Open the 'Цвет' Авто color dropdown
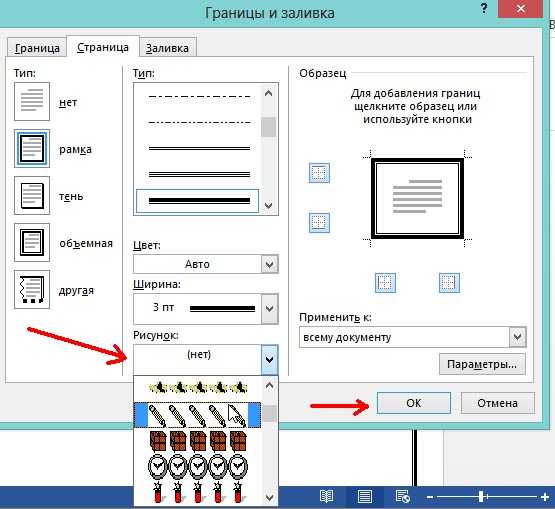This screenshot has width=555, height=509. (206, 264)
